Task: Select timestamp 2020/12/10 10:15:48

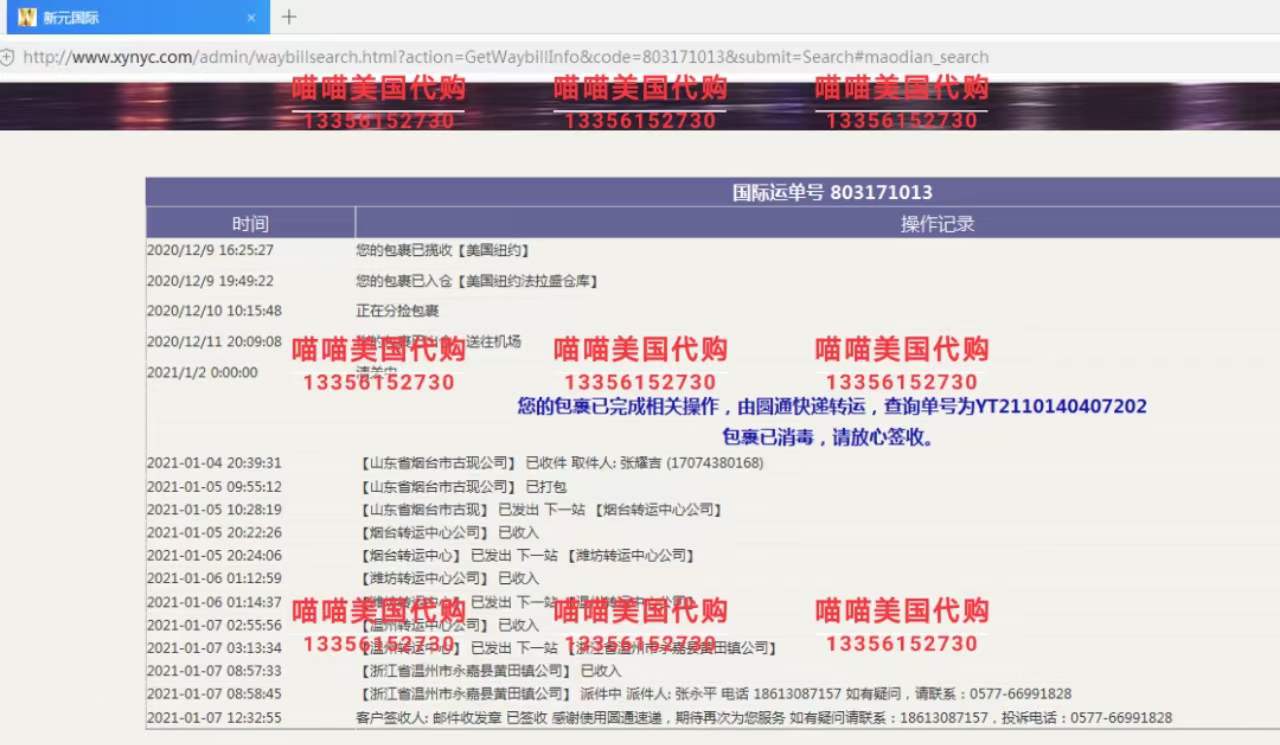Action: (214, 311)
